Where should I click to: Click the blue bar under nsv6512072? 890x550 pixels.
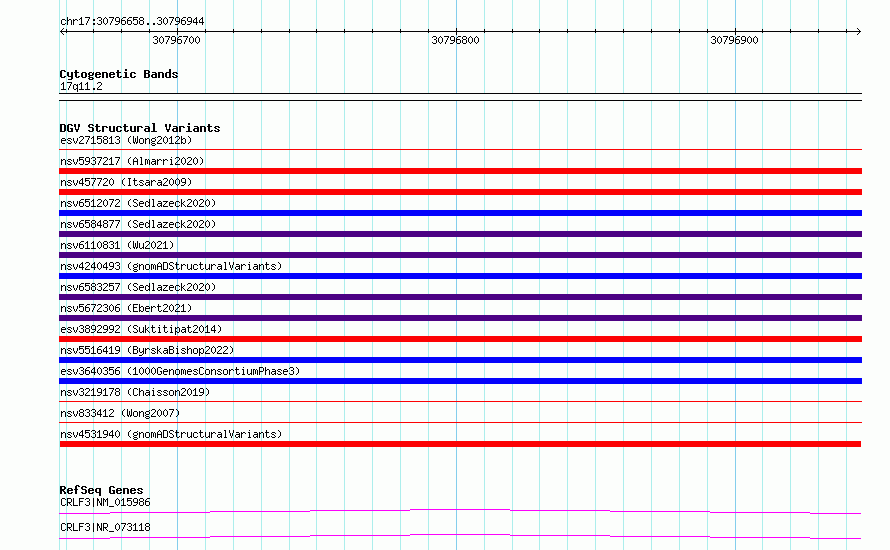pyautogui.click(x=460, y=213)
